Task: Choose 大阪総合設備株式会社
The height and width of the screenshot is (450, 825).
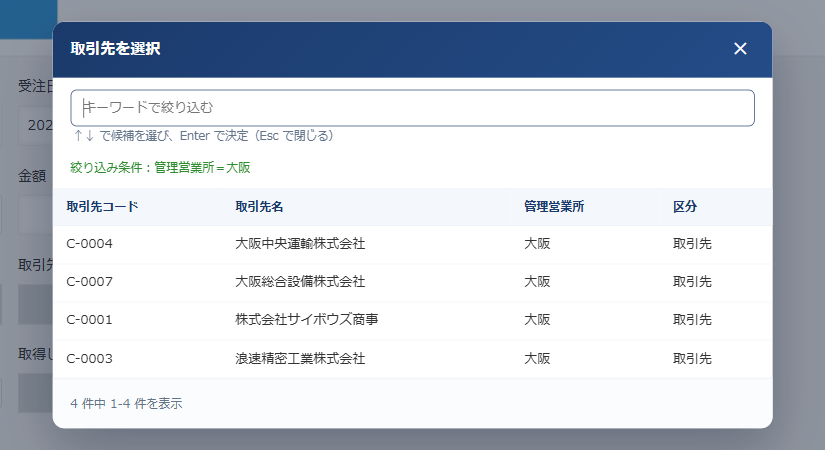Action: (300, 282)
